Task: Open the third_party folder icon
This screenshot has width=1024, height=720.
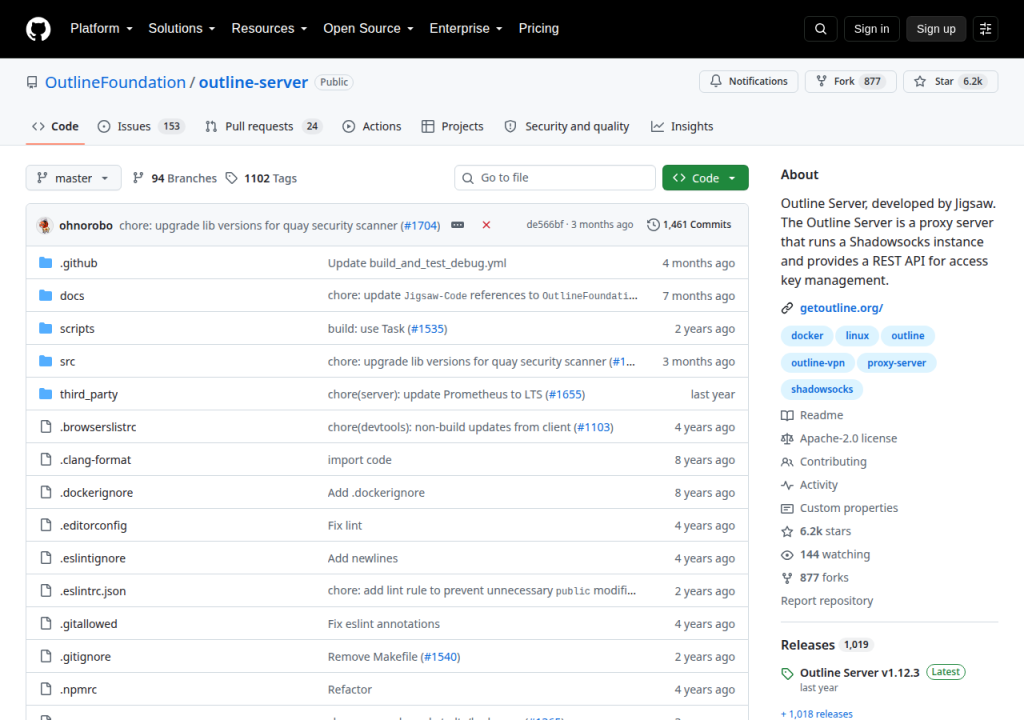Action: coord(46,393)
